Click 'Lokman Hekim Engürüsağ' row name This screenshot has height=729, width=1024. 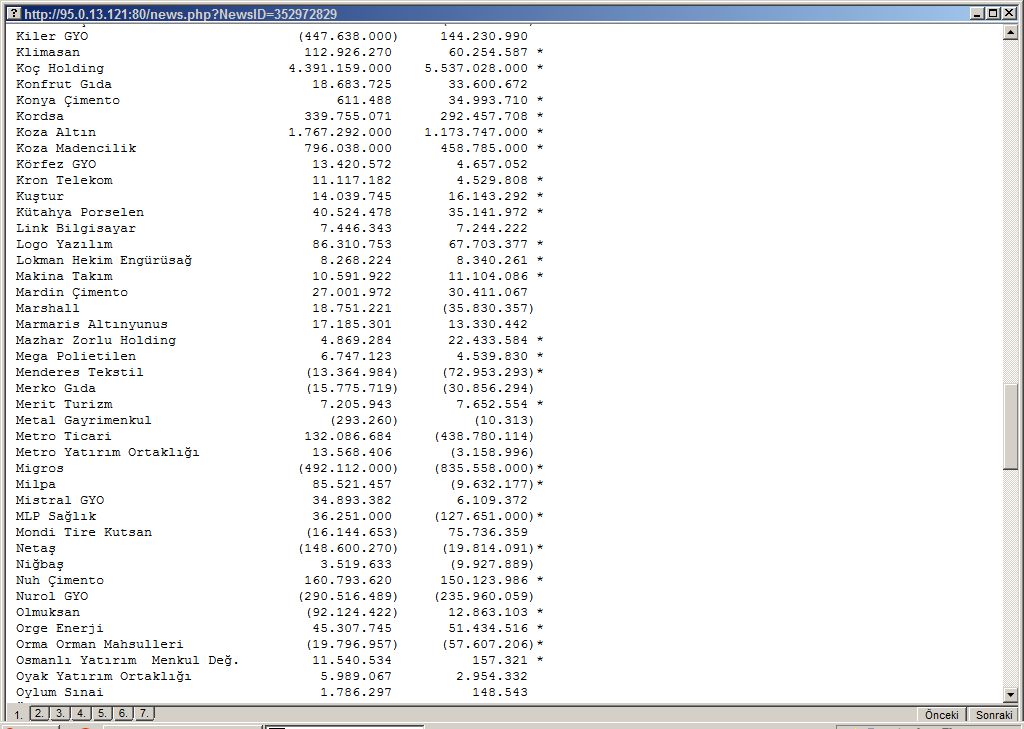click(x=104, y=261)
